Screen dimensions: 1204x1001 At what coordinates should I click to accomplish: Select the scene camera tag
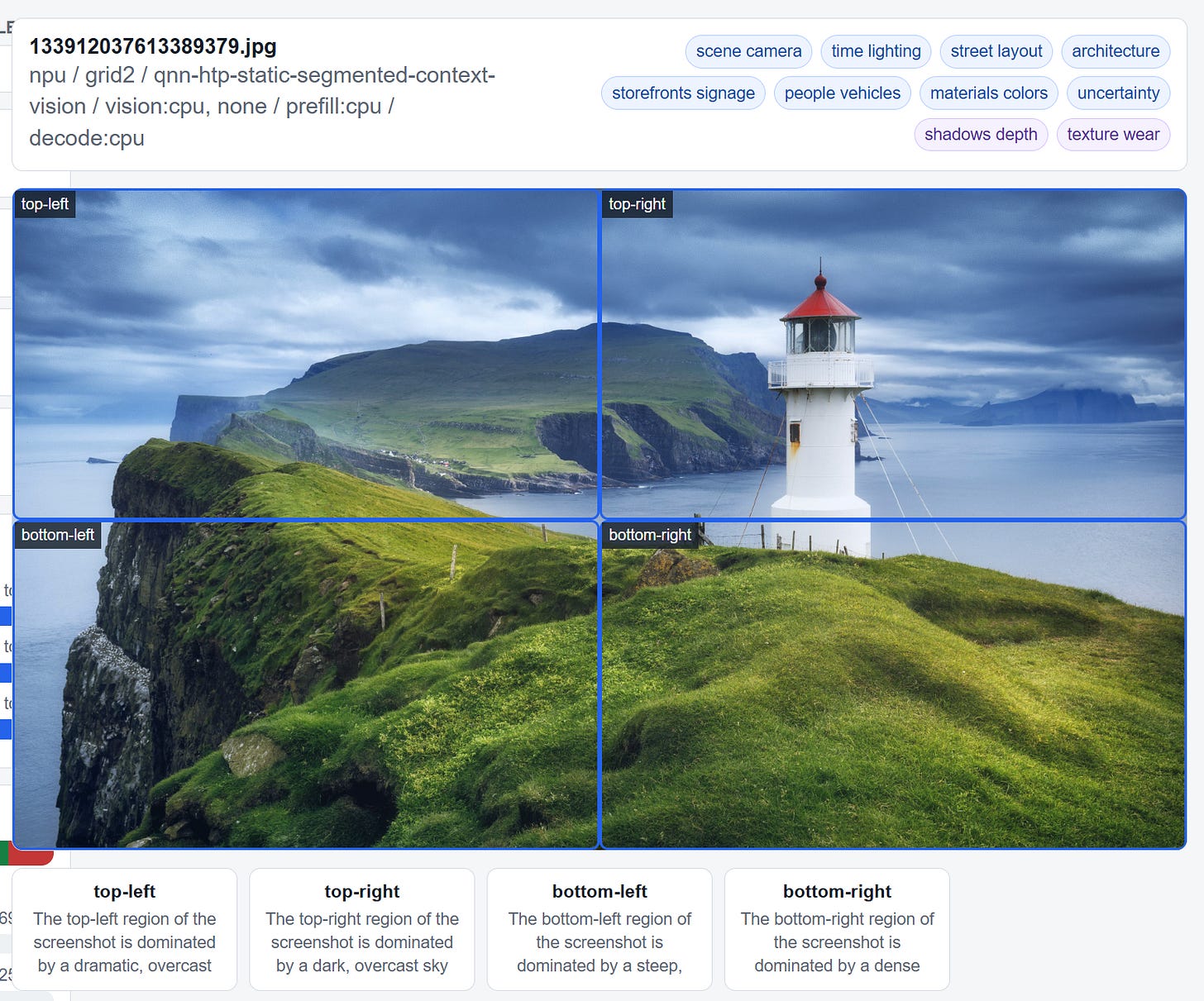[x=748, y=51]
